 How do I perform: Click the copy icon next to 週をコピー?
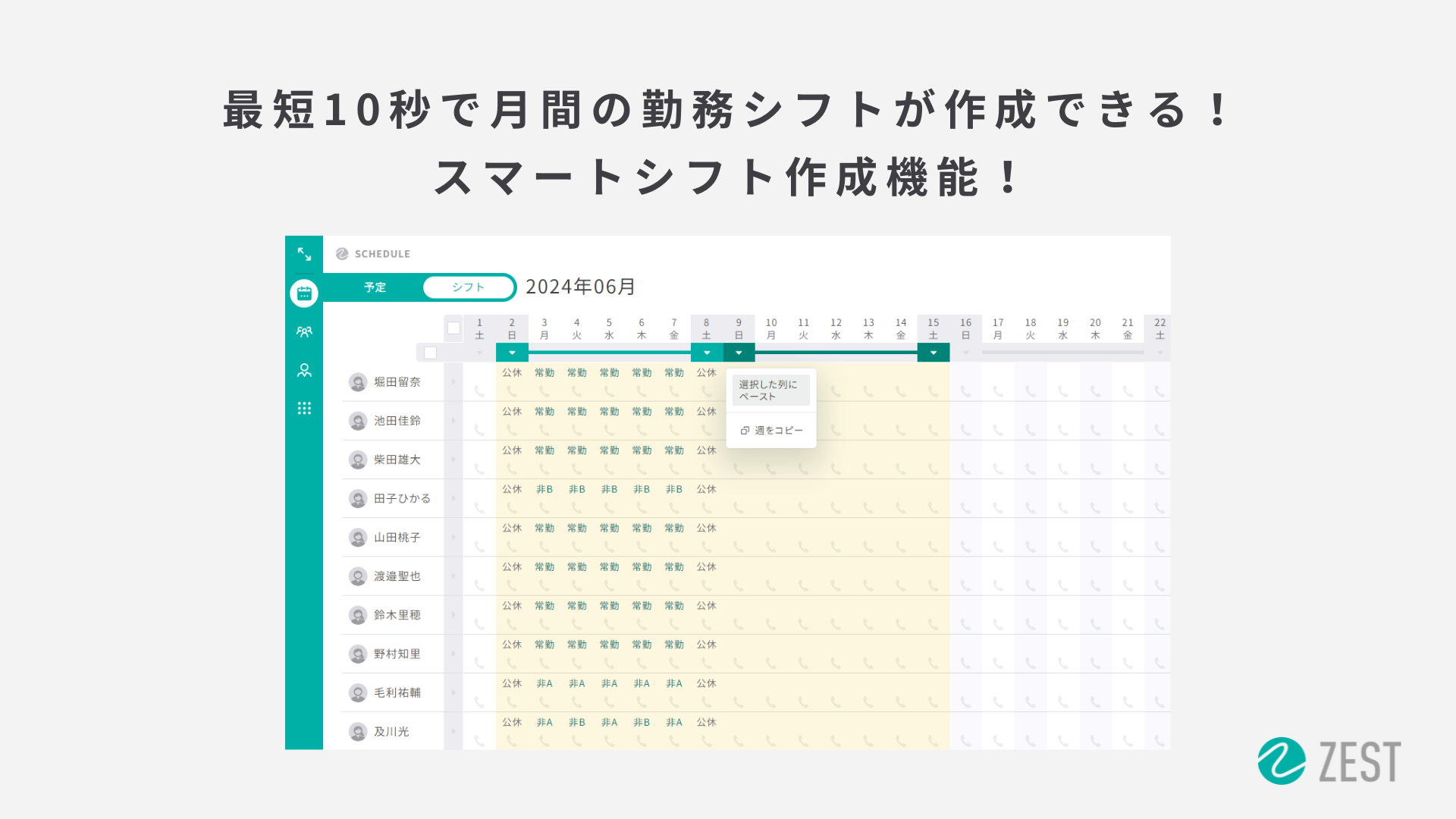[745, 430]
